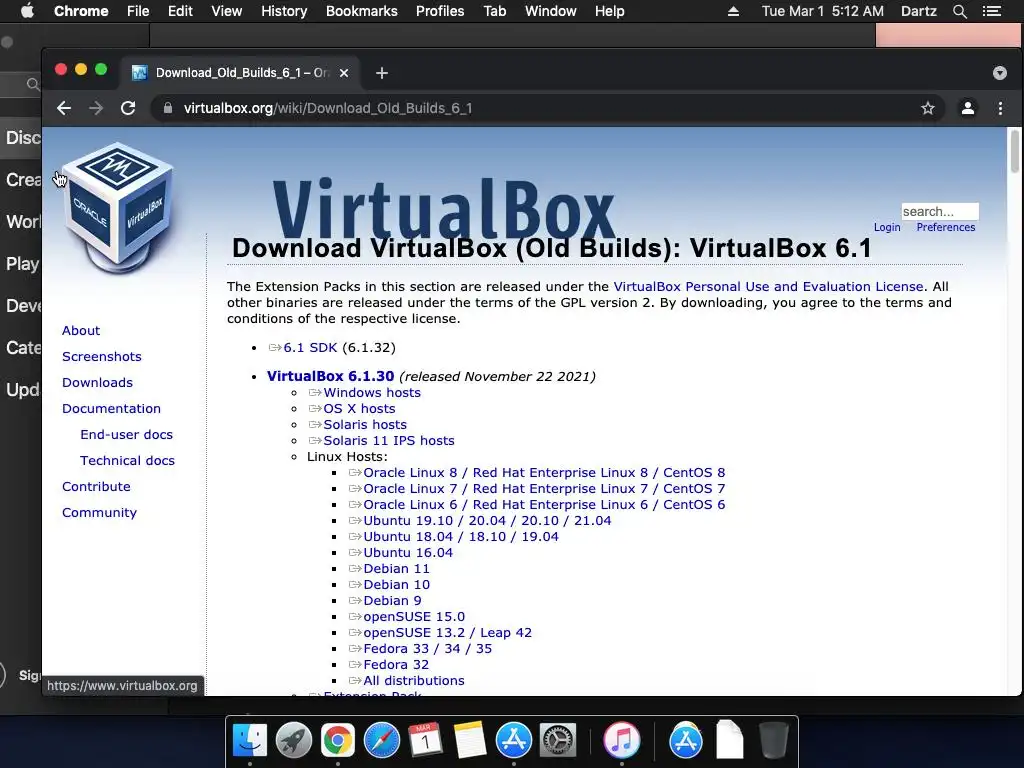Click the Chrome forward arrow

(96, 108)
